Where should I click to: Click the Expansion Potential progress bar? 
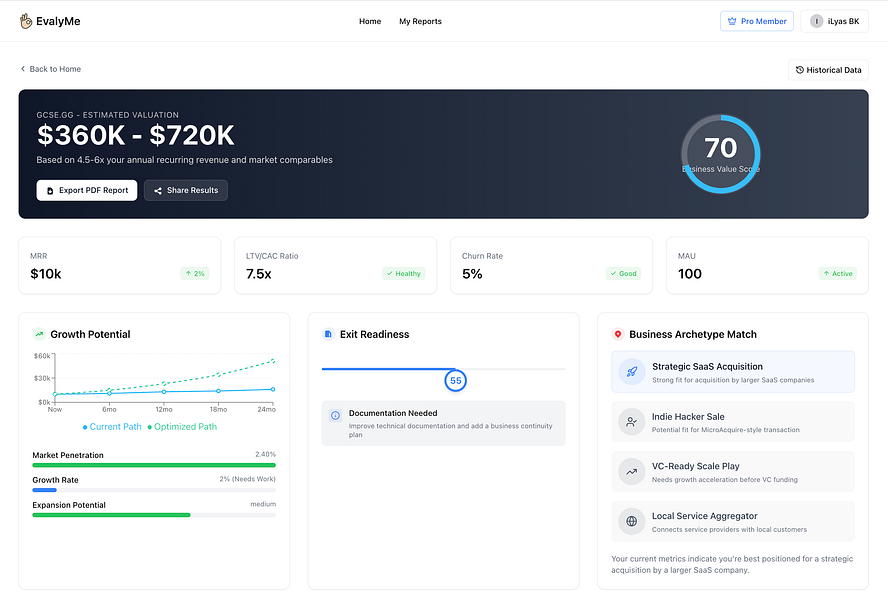coord(154,515)
